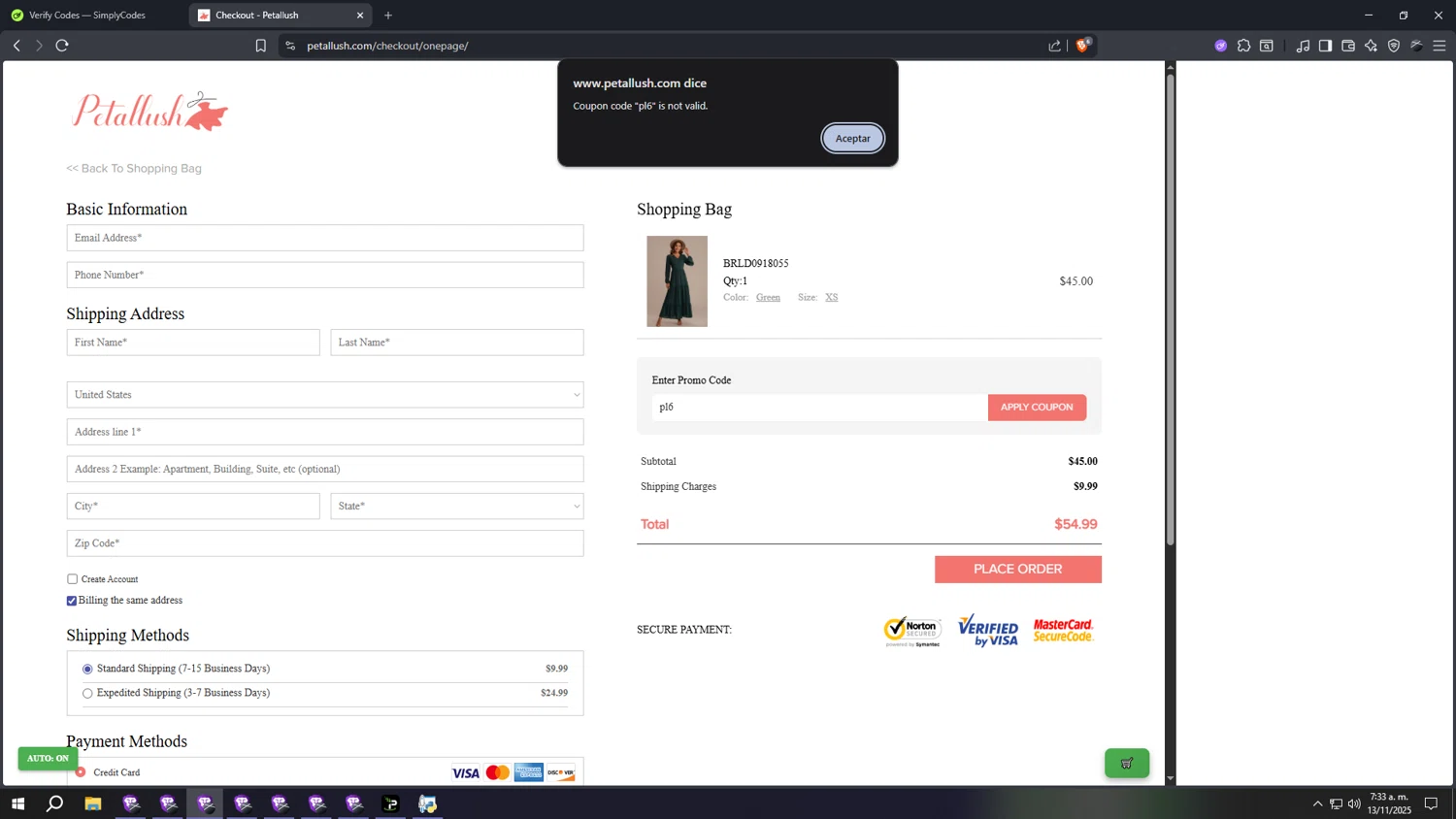Open the Python rocket taskbar icon
This screenshot has width=1456, height=819.
pyautogui.click(x=428, y=803)
